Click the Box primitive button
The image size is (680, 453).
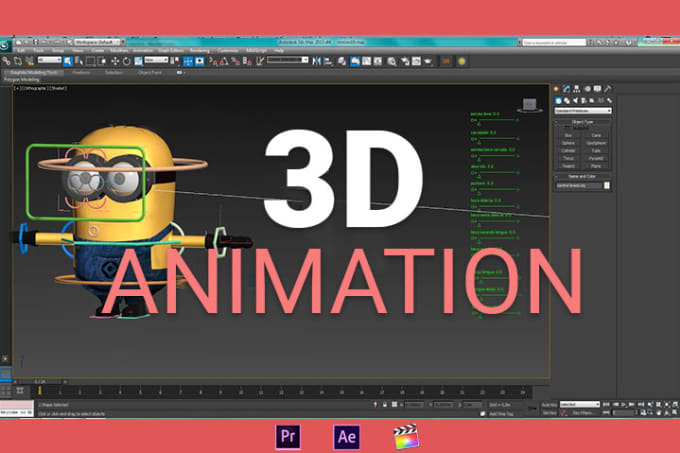pyautogui.click(x=568, y=135)
